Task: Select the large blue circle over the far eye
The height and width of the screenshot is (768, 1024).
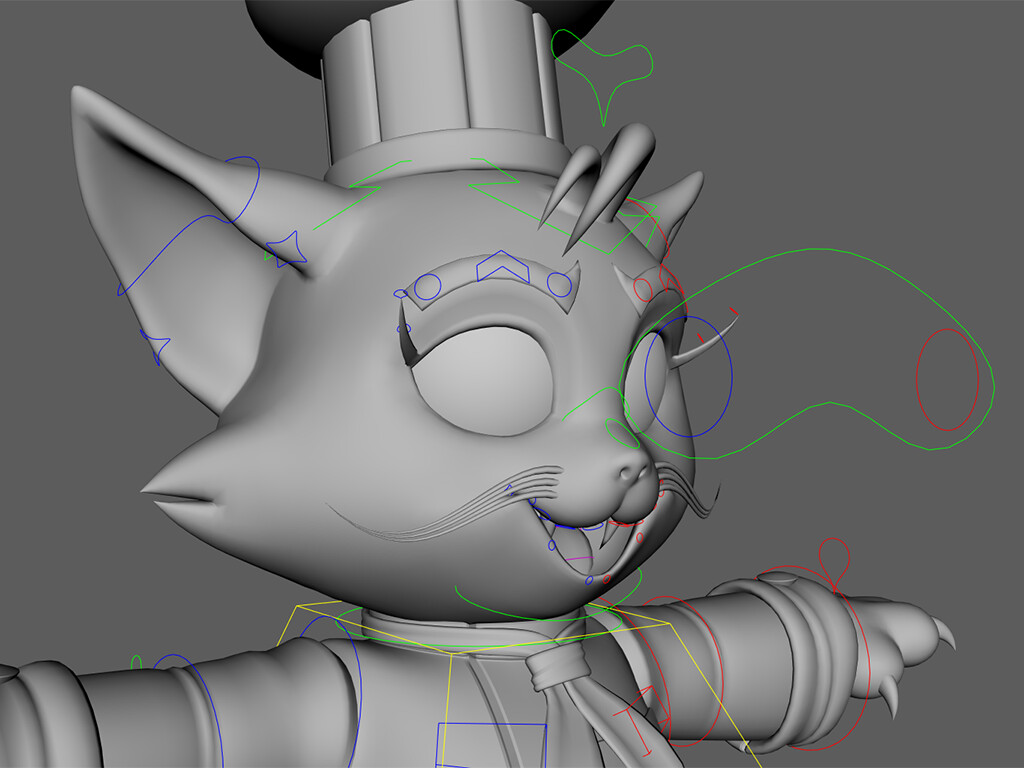Action: coord(688,377)
